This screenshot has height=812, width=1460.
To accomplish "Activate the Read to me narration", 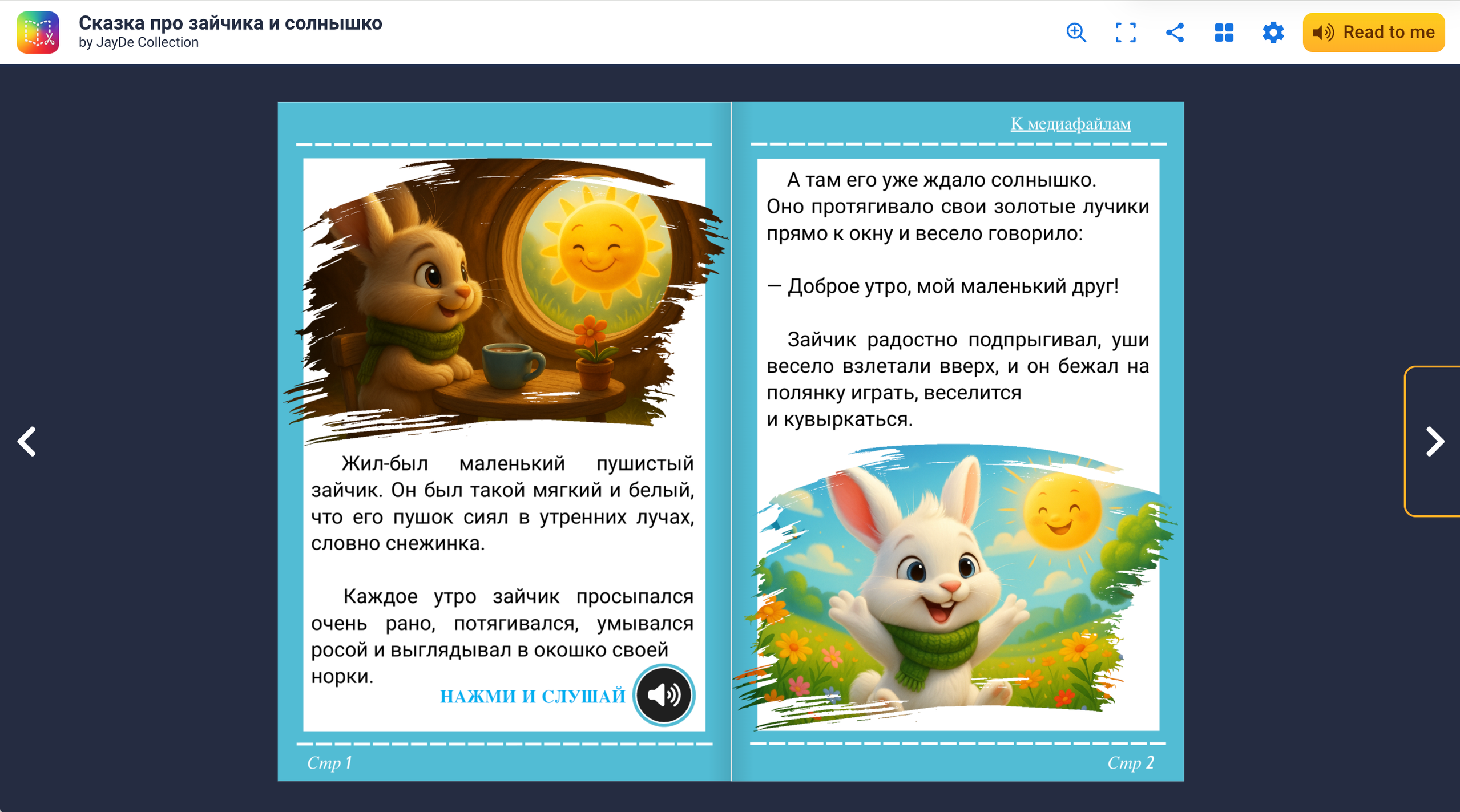I will [x=1374, y=32].
